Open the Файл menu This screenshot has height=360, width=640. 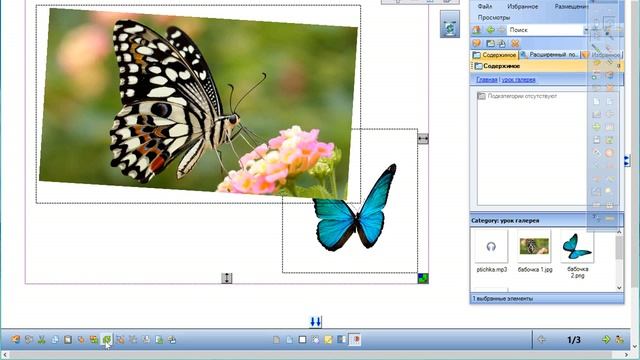coord(484,7)
